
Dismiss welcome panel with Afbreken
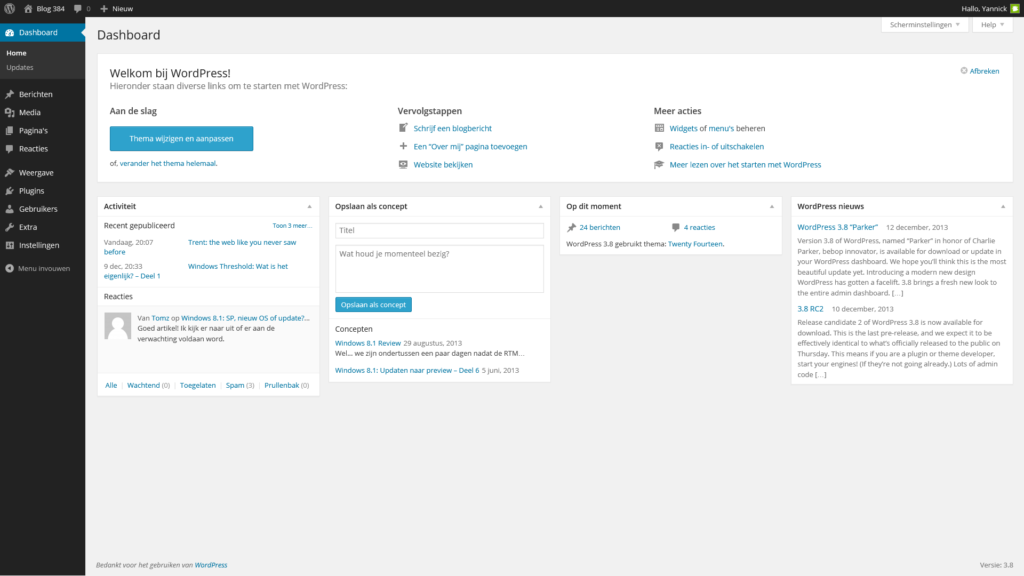979,71
